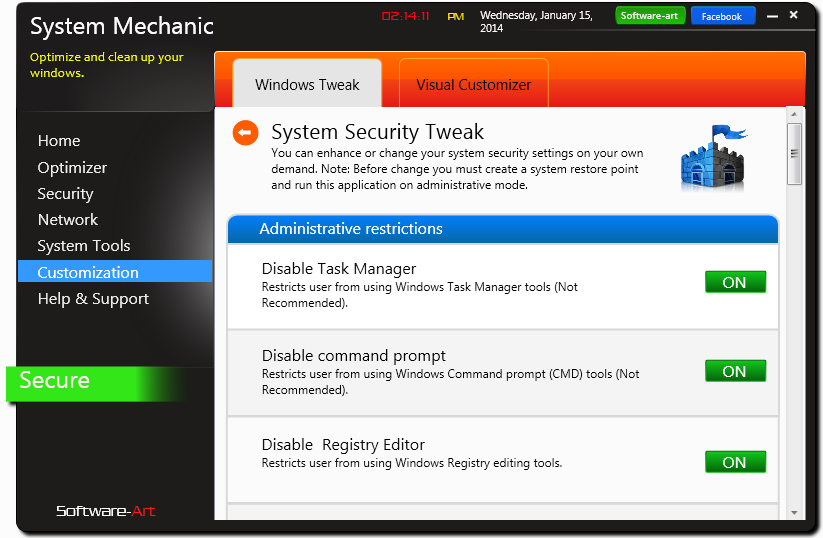The image size is (823, 538).
Task: Click the Disable Task Manager title
Action: [x=339, y=269]
